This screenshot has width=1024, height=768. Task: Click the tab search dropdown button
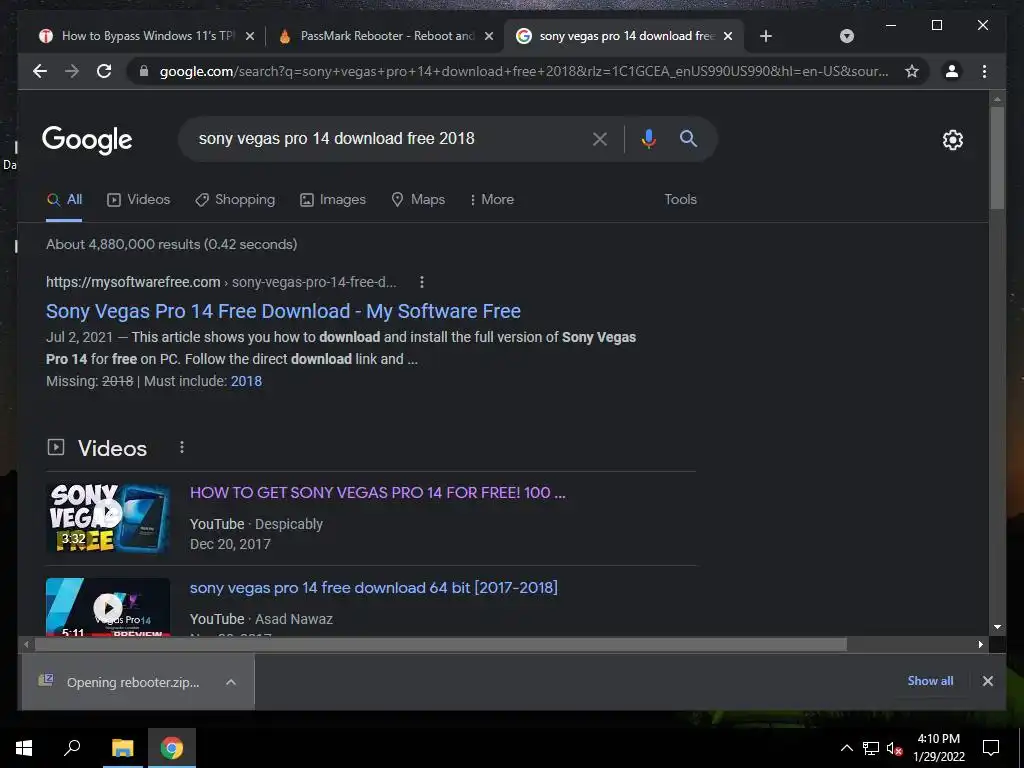tap(846, 36)
